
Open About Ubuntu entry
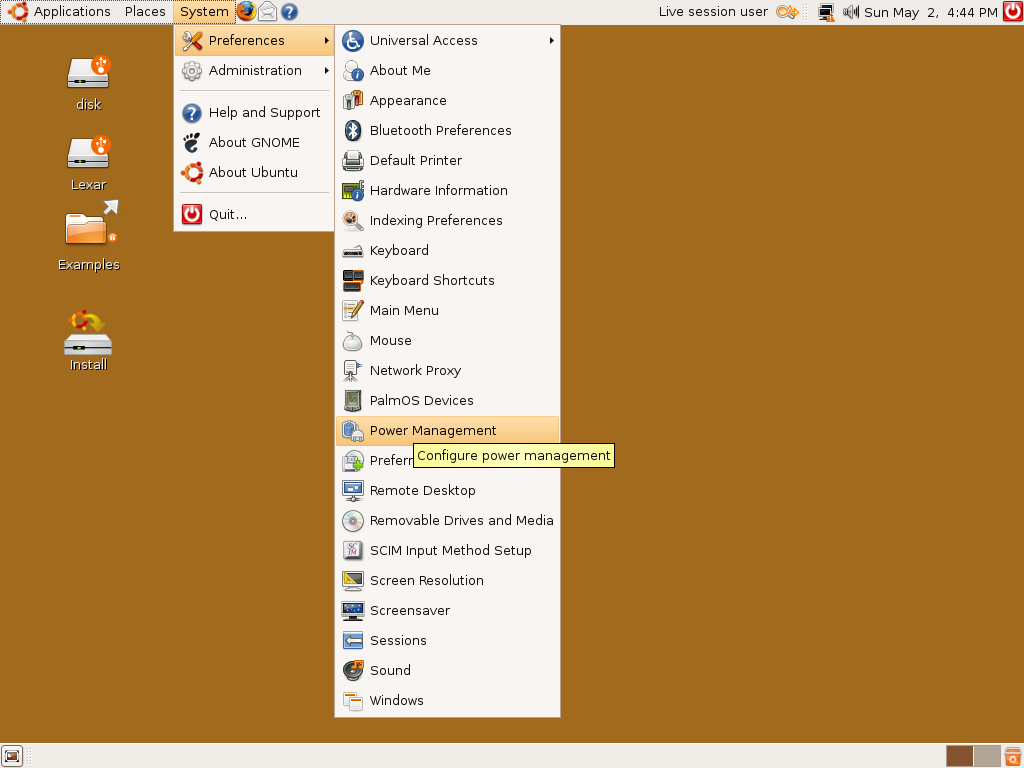[x=255, y=172]
